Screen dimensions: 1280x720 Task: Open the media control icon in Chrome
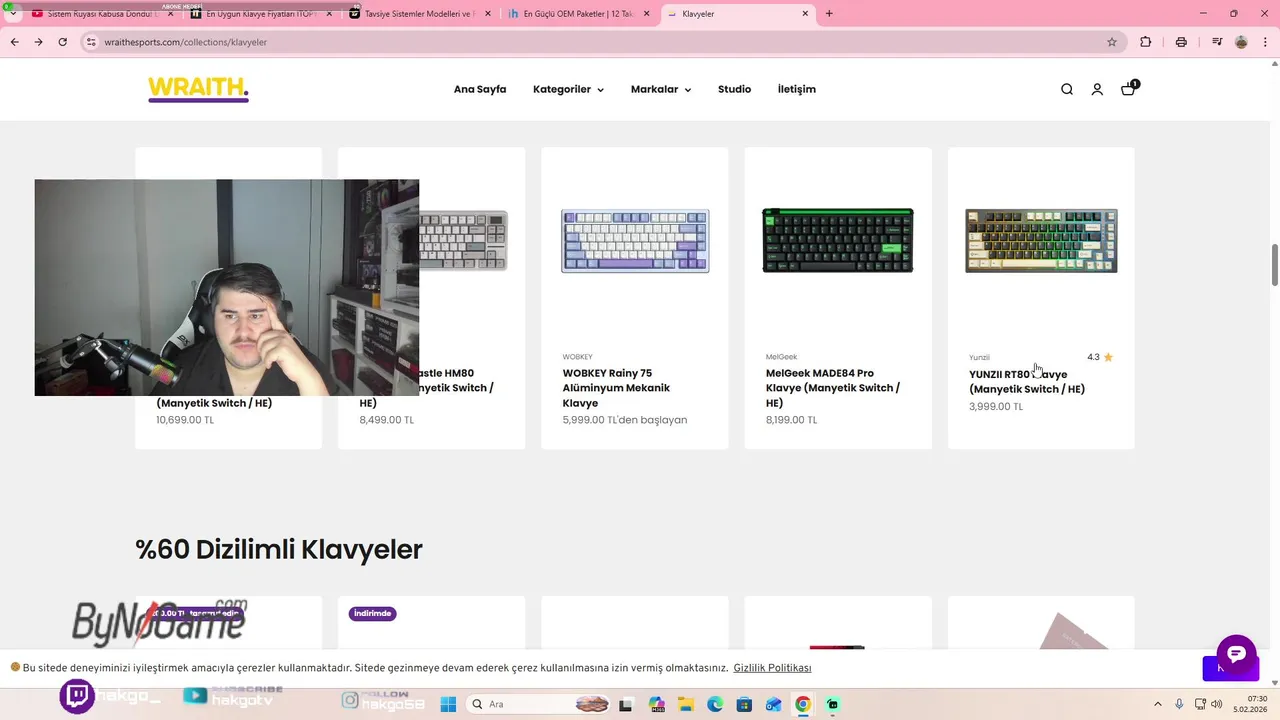pos(1217,42)
